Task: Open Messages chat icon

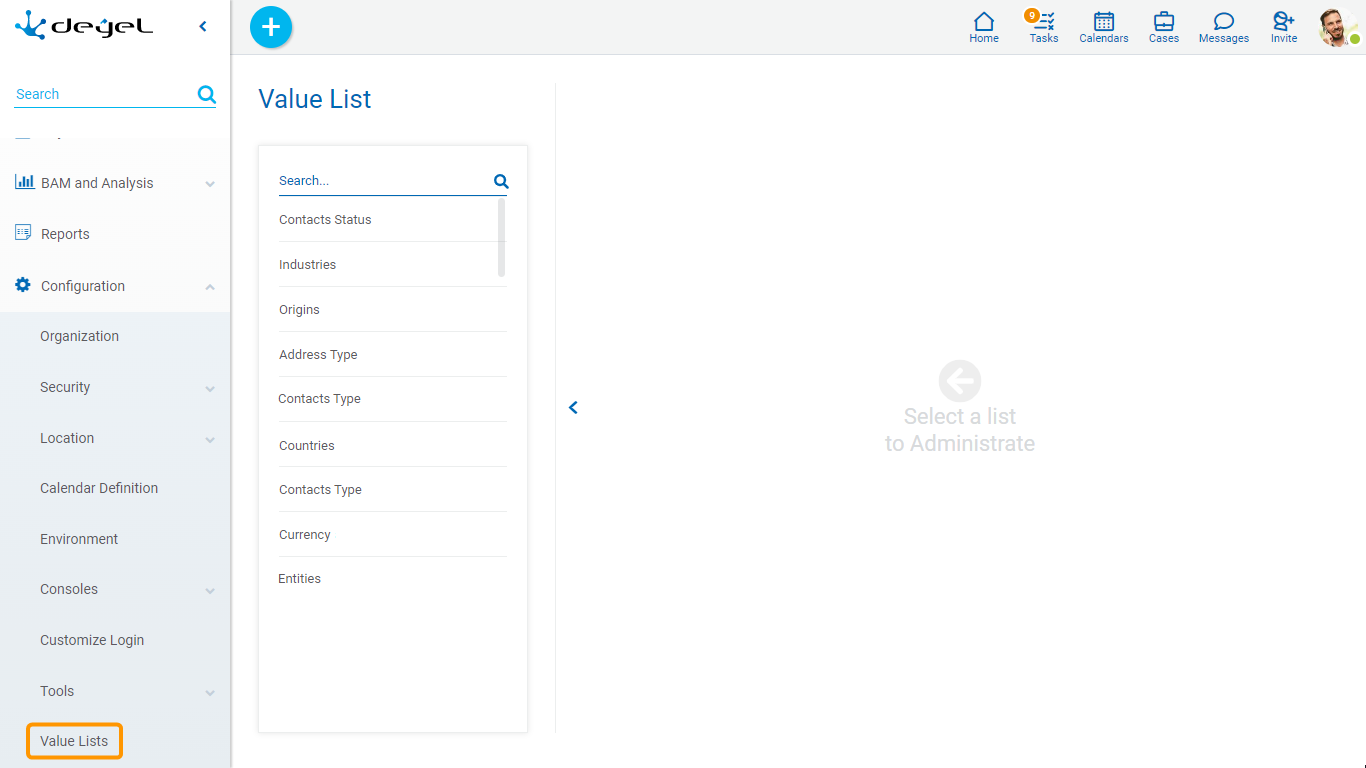Action: tap(1224, 27)
